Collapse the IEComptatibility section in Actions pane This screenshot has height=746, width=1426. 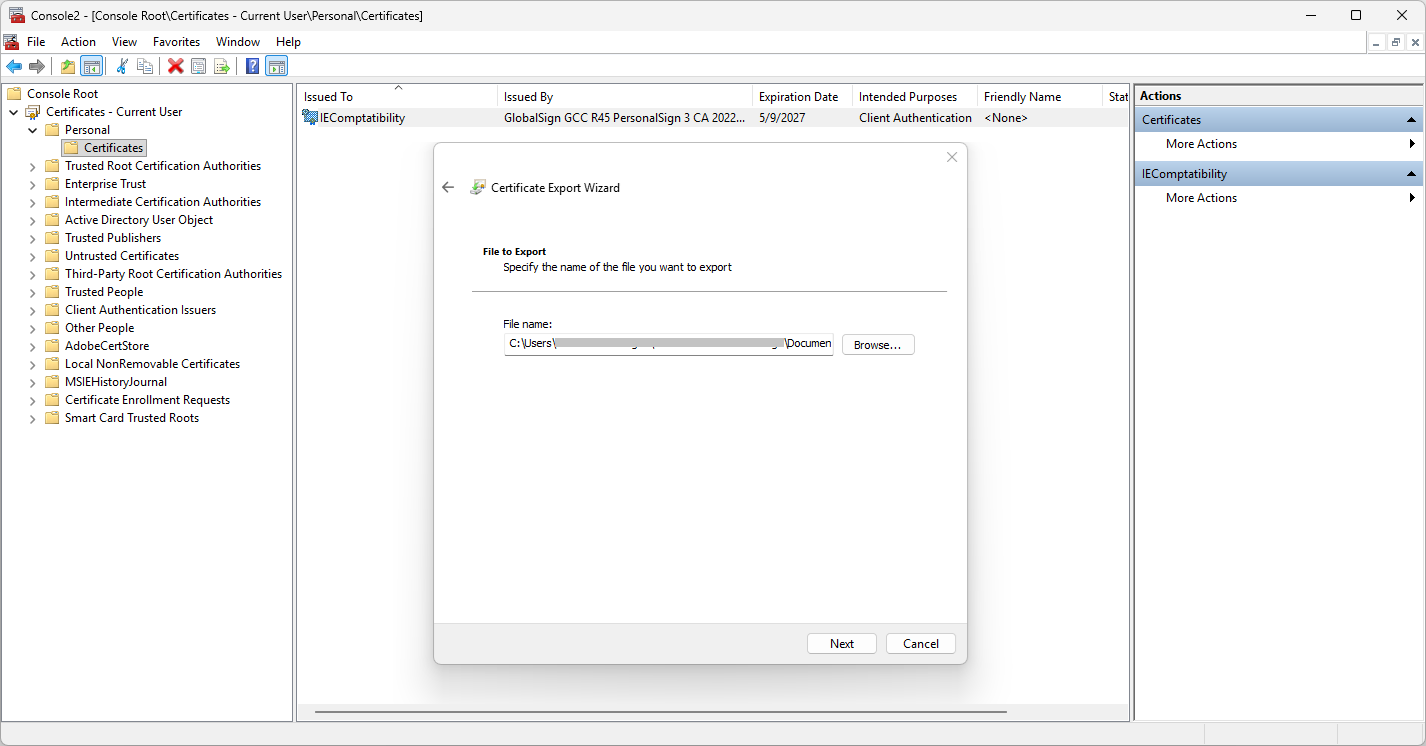point(1412,174)
